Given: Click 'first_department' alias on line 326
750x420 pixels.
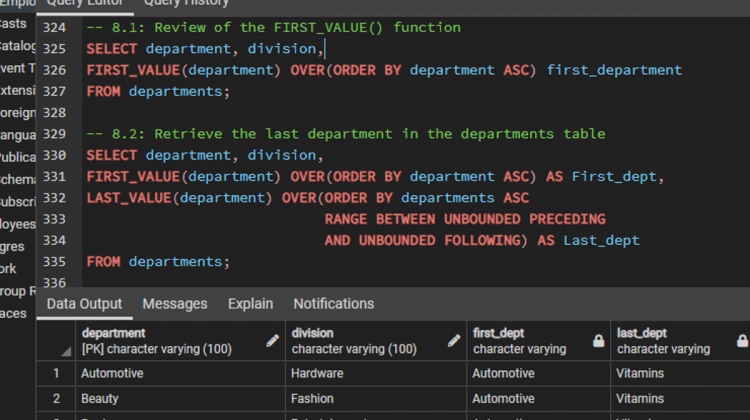Looking at the screenshot, I should (614, 70).
